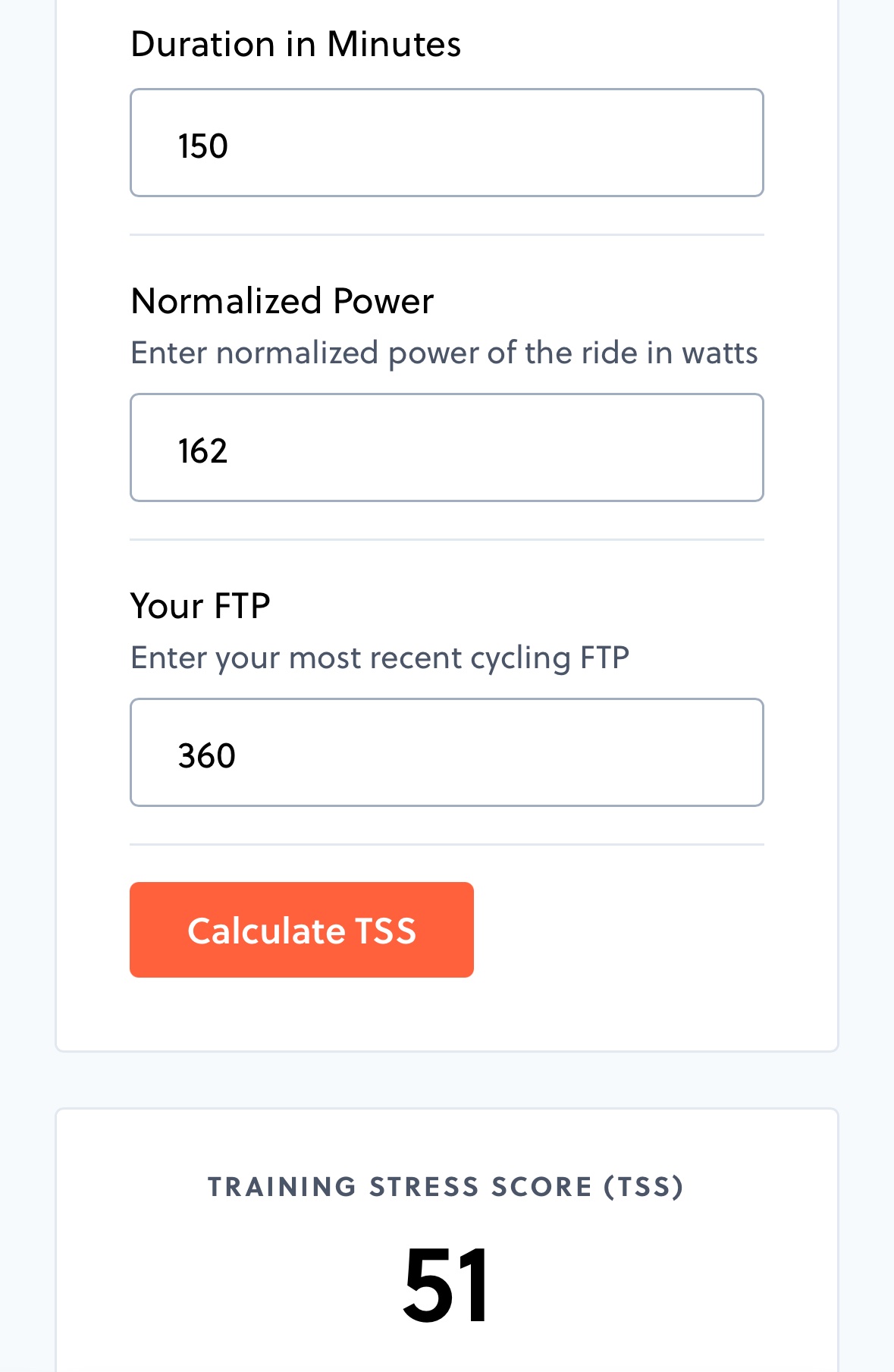
Task: Click the "Normalized Power" label text
Action: click(282, 301)
